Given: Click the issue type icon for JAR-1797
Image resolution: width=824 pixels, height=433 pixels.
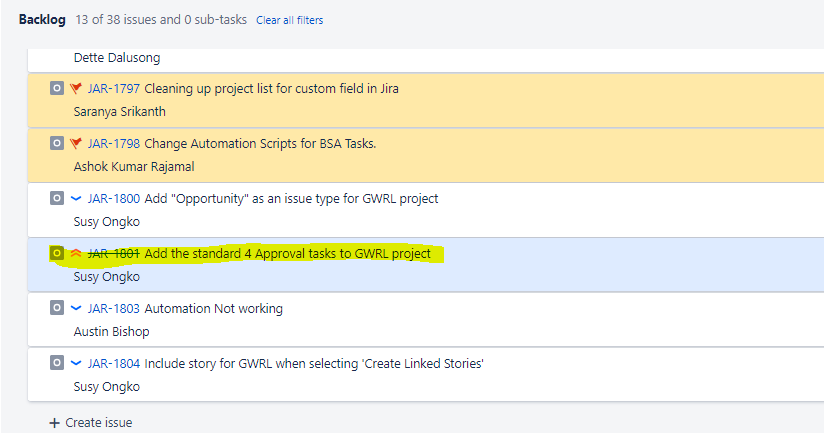Looking at the screenshot, I should [x=57, y=88].
